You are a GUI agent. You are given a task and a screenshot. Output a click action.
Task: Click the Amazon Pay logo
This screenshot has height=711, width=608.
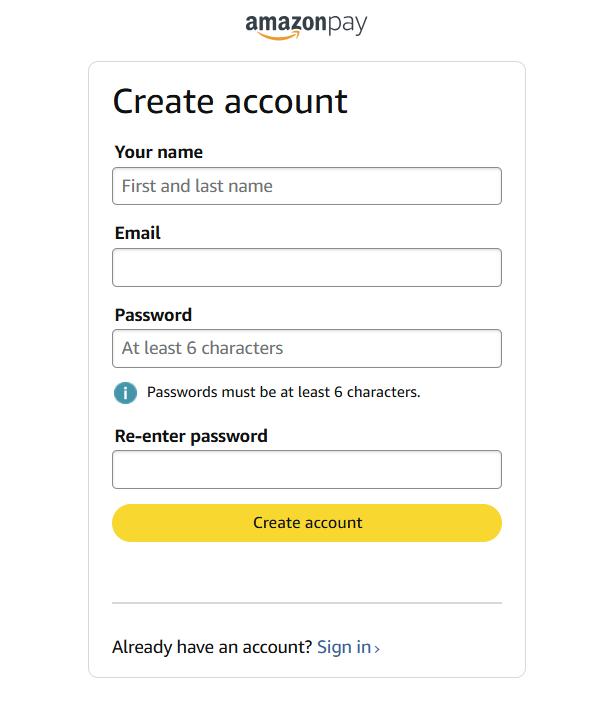[x=306, y=25]
